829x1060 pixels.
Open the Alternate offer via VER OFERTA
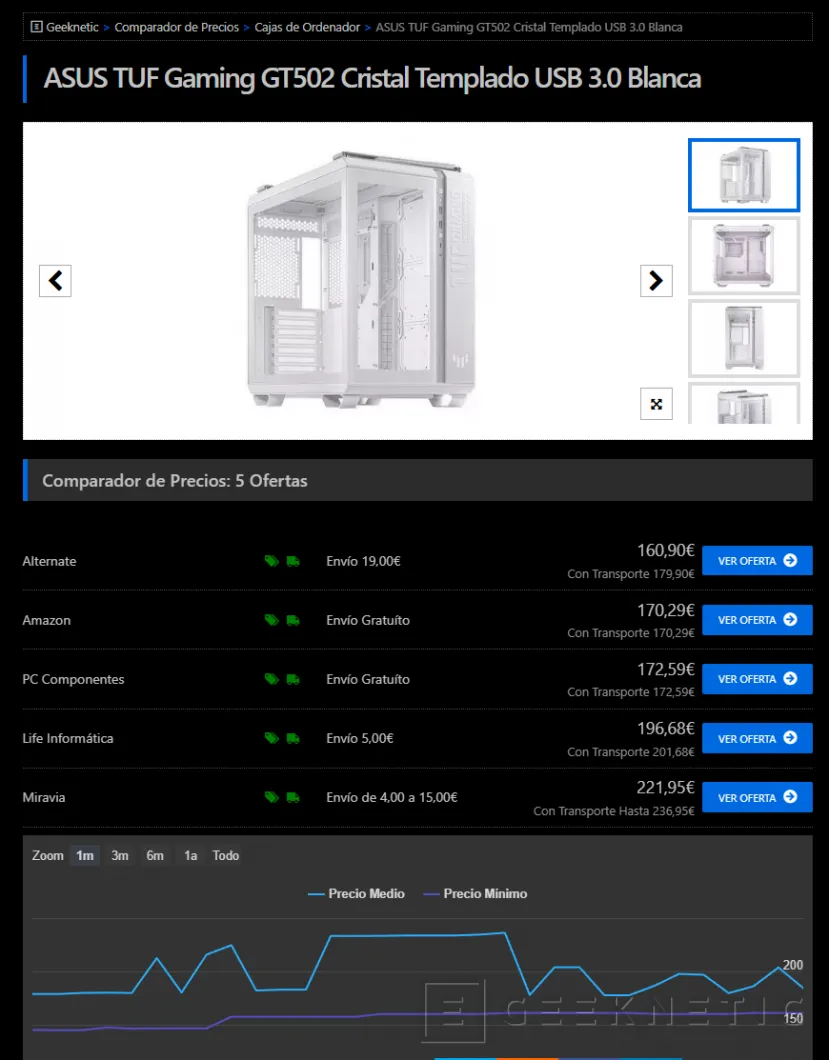point(757,560)
